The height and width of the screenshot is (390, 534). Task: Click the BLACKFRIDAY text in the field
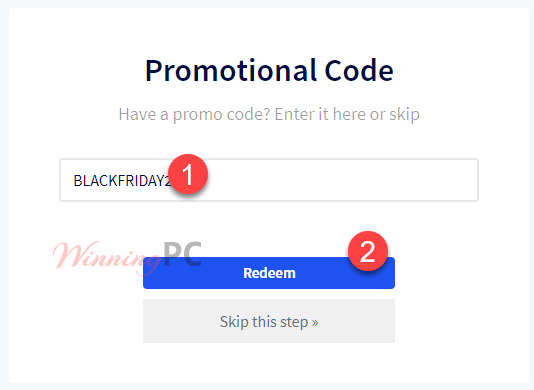[121, 181]
